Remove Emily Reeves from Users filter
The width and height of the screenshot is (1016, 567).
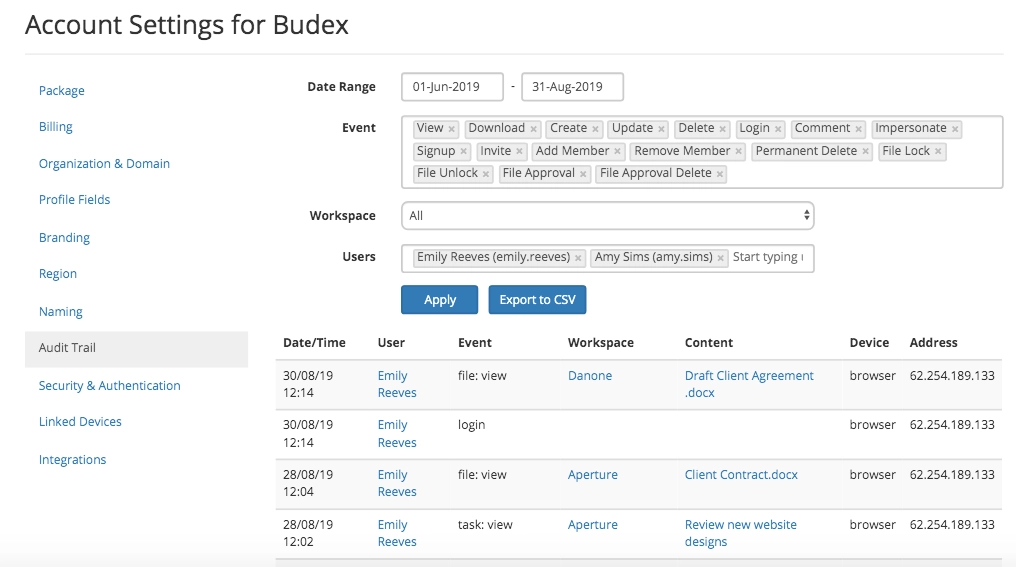(579, 258)
